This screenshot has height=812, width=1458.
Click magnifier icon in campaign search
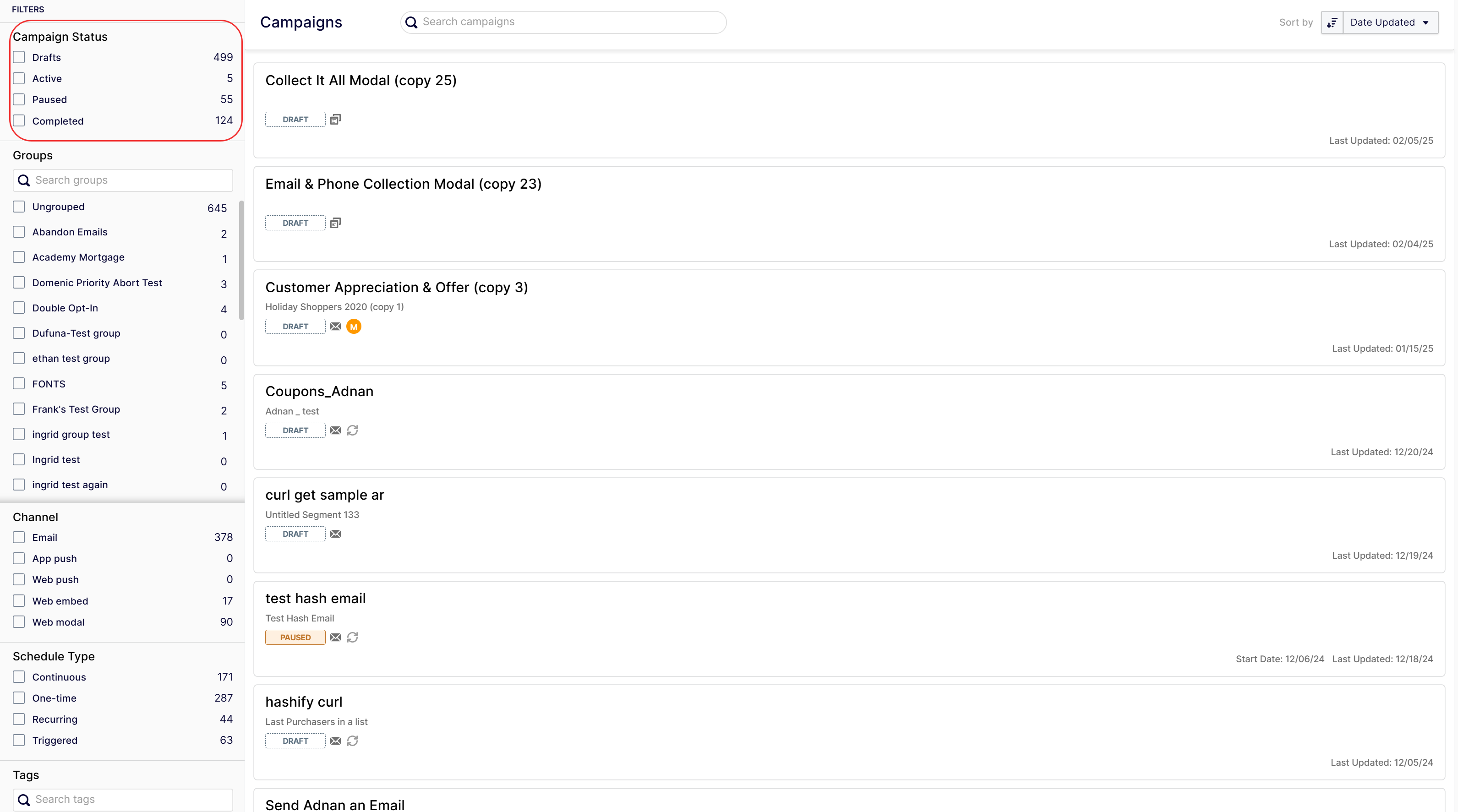click(x=411, y=22)
